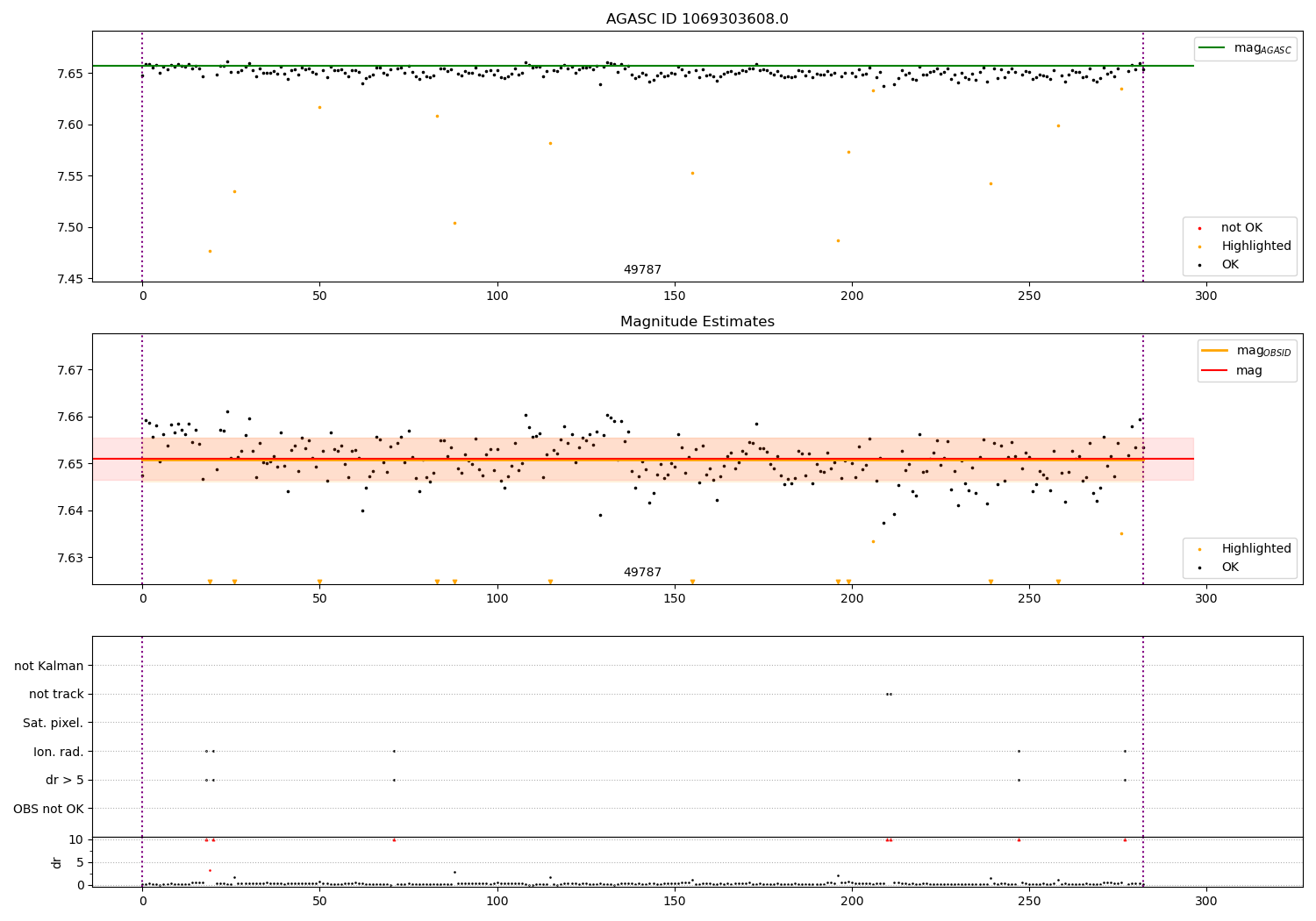Click the 'Ion. rad.' row label
The width and height of the screenshot is (1316, 921).
pyautogui.click(x=59, y=752)
